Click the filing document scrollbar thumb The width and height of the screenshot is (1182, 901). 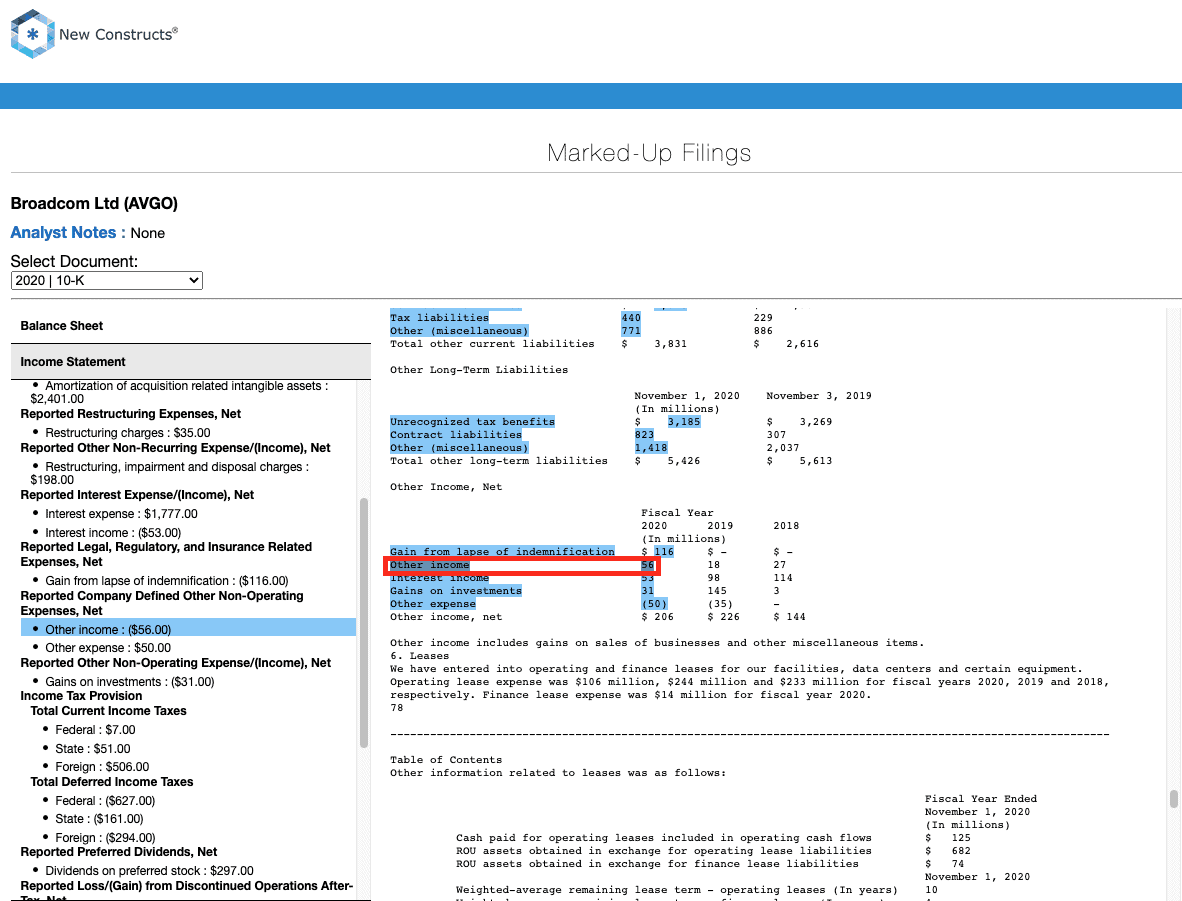(x=1173, y=798)
